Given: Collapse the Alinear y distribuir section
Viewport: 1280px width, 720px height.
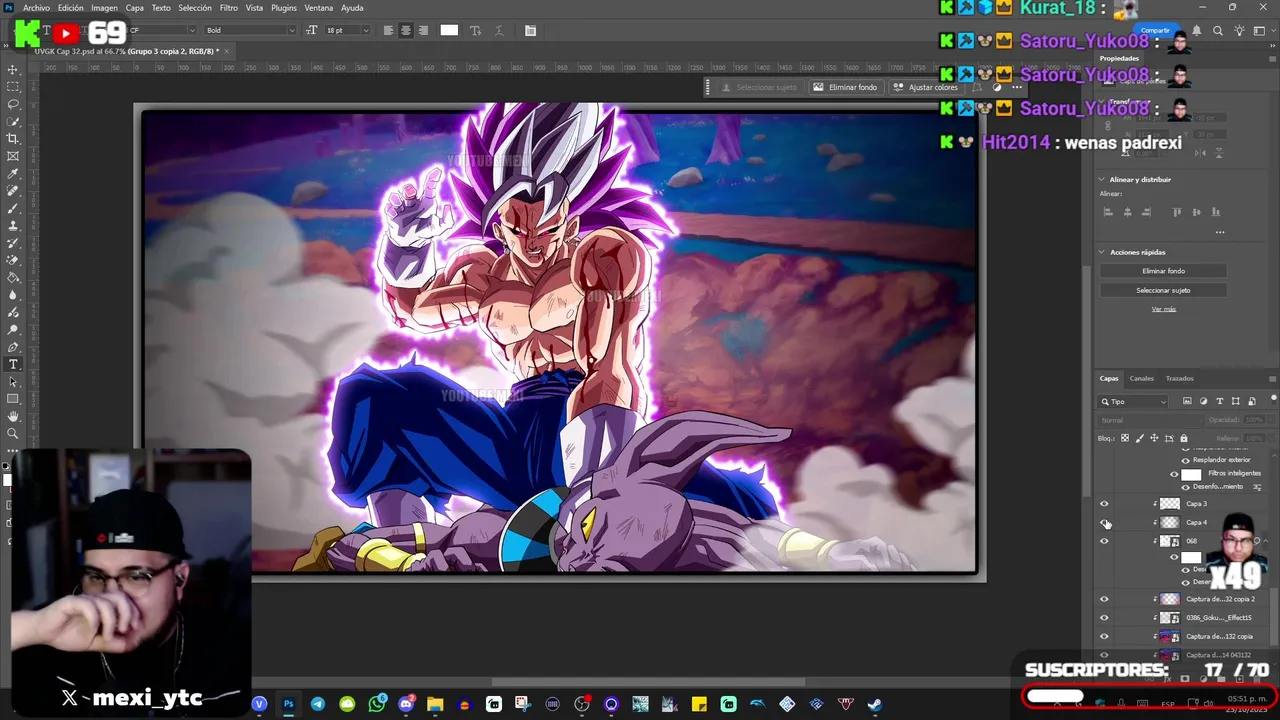Looking at the screenshot, I should tap(1102, 180).
